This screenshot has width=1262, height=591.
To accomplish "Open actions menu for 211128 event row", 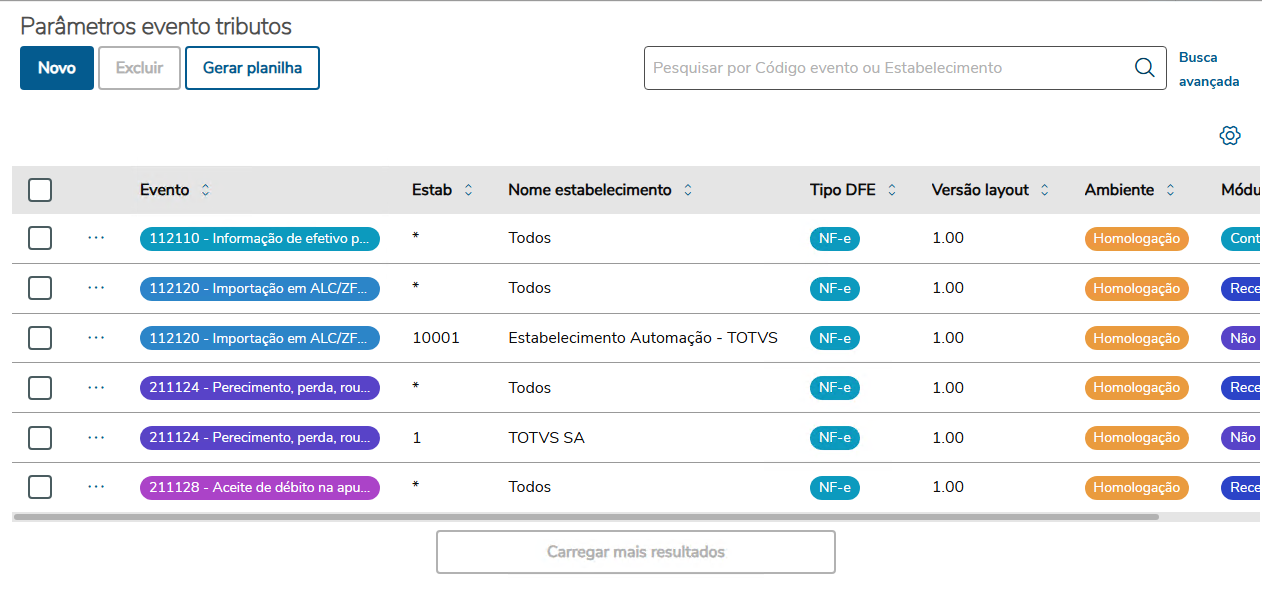I will click(96, 487).
